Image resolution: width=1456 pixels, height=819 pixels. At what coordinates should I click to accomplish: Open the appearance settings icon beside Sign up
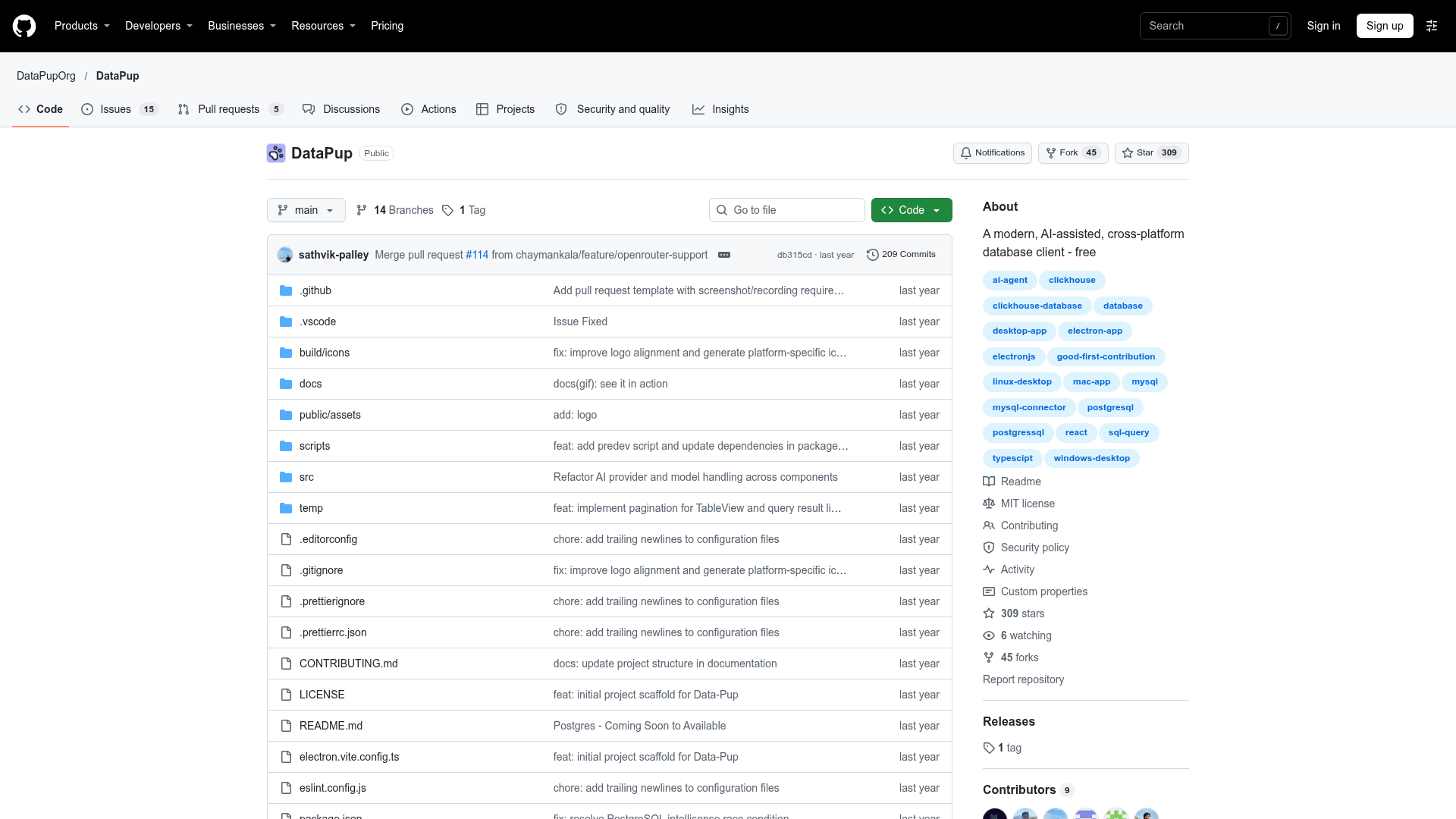[1432, 26]
